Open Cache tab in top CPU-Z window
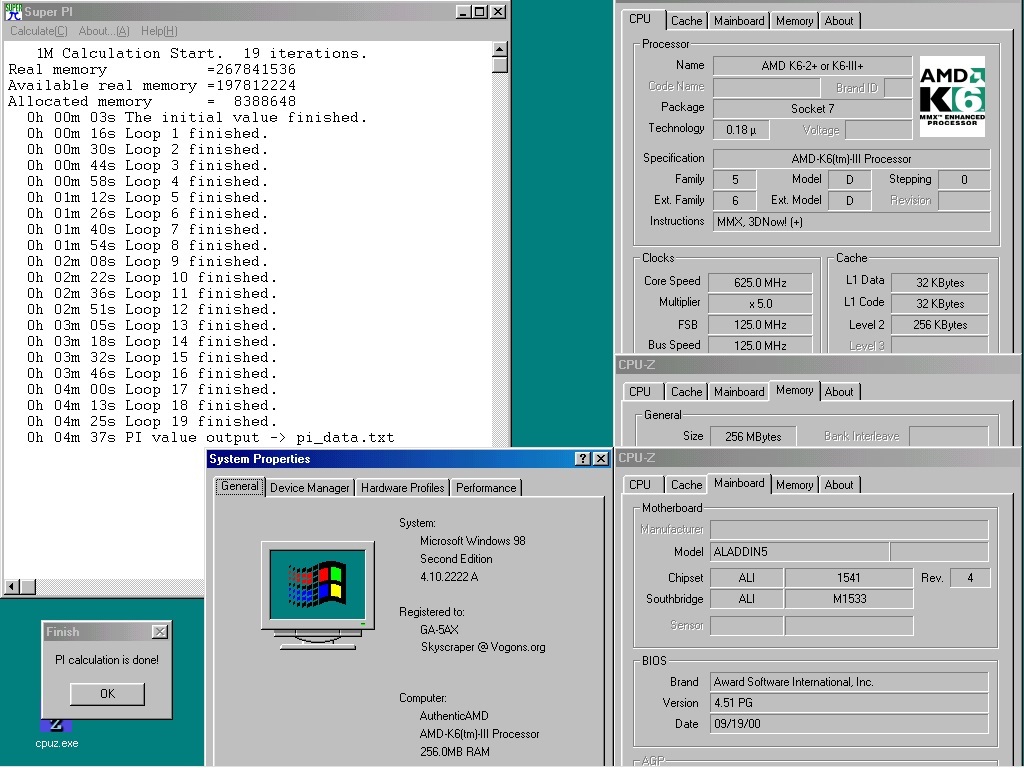The width and height of the screenshot is (1024, 768). click(686, 21)
